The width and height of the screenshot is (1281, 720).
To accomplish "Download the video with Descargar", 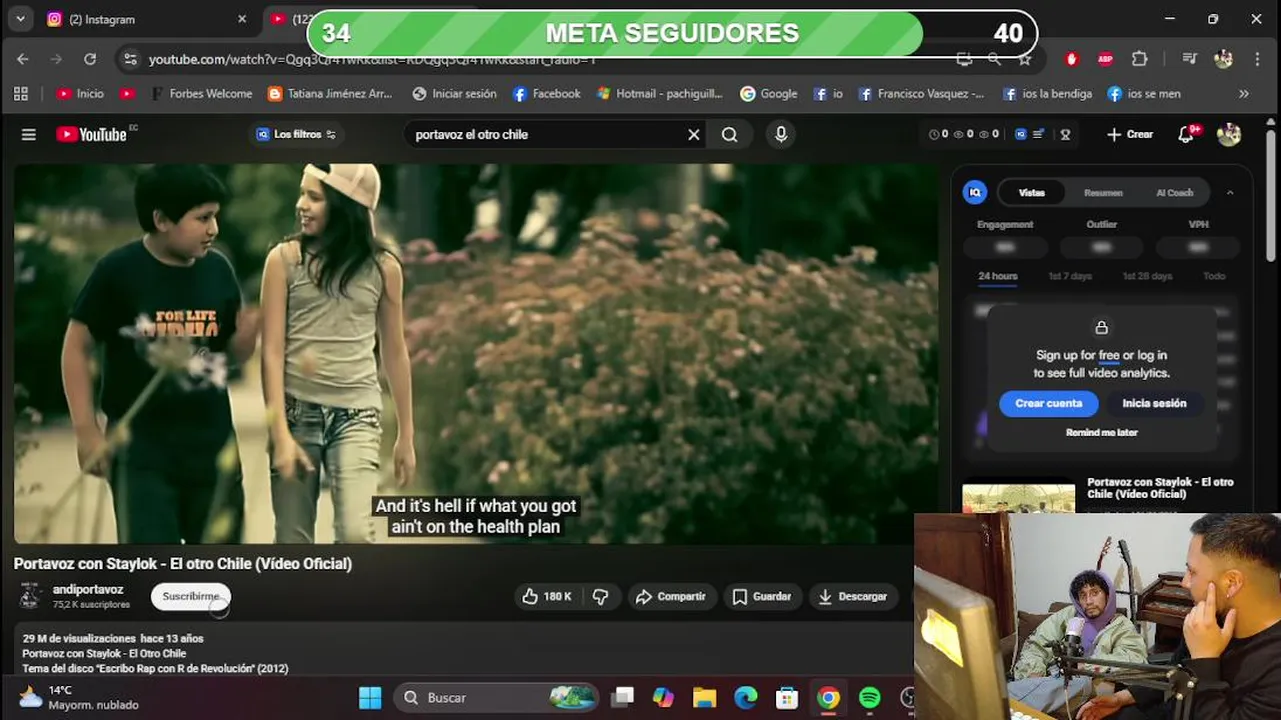I will [x=853, y=596].
